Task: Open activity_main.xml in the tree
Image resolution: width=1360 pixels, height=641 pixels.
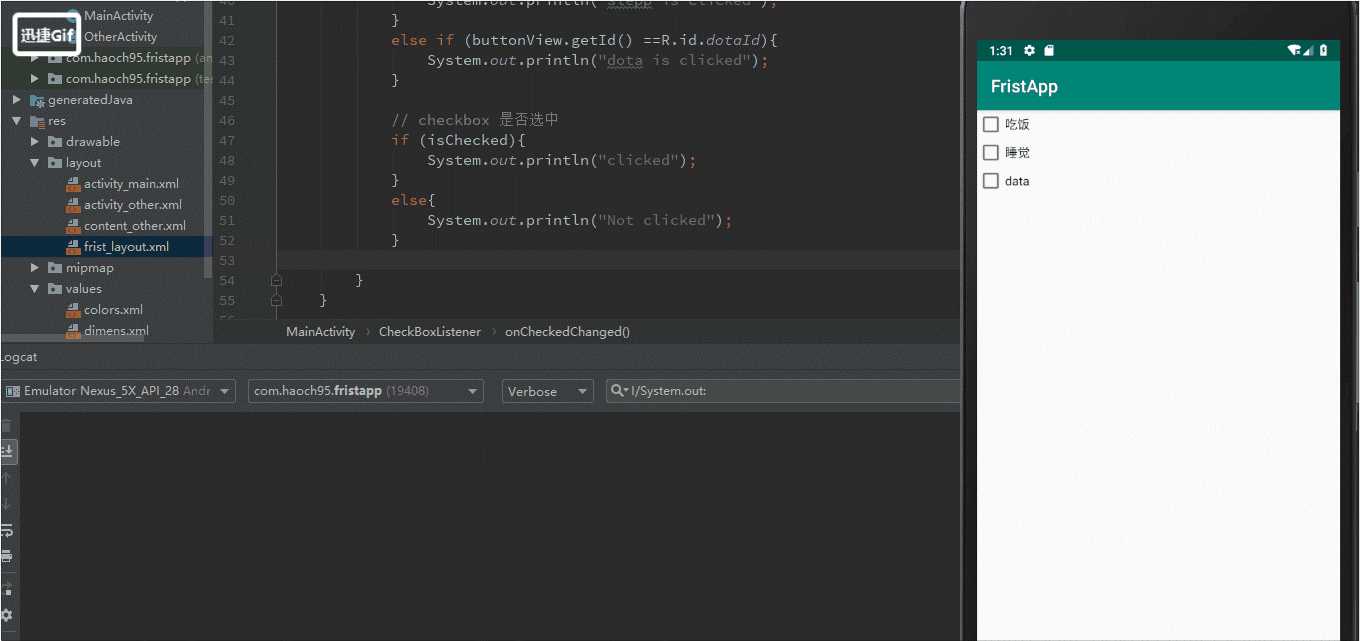Action: click(x=131, y=184)
